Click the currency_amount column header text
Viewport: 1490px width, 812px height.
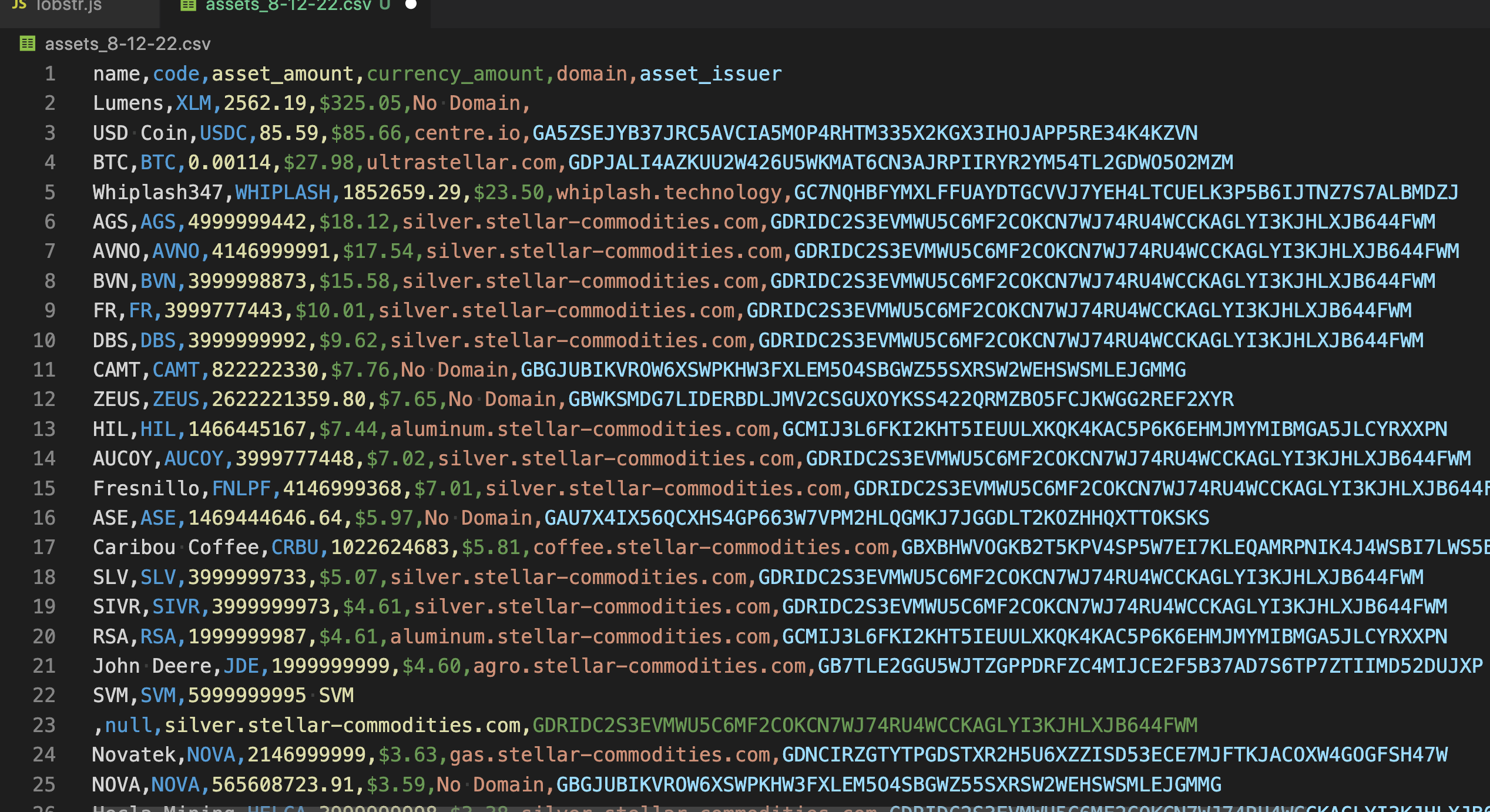pos(455,74)
